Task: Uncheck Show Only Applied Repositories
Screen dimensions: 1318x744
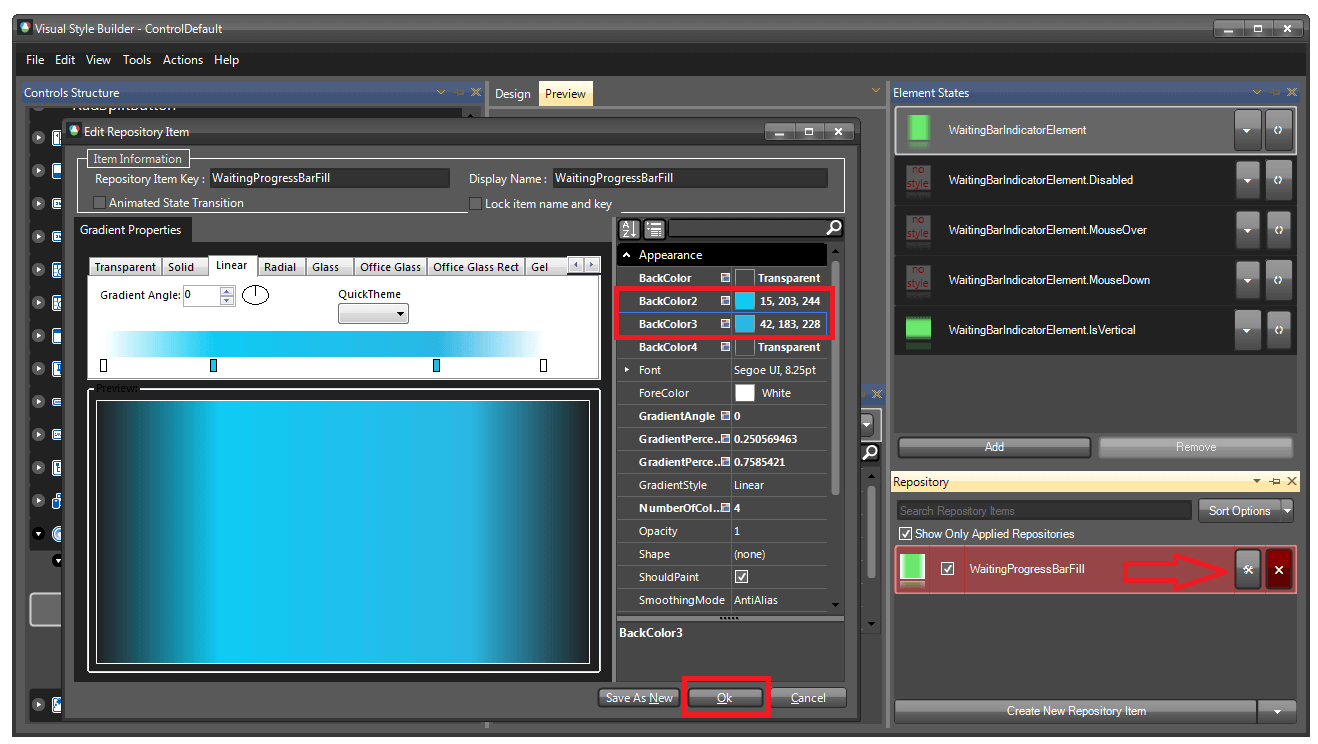Action: (x=905, y=533)
